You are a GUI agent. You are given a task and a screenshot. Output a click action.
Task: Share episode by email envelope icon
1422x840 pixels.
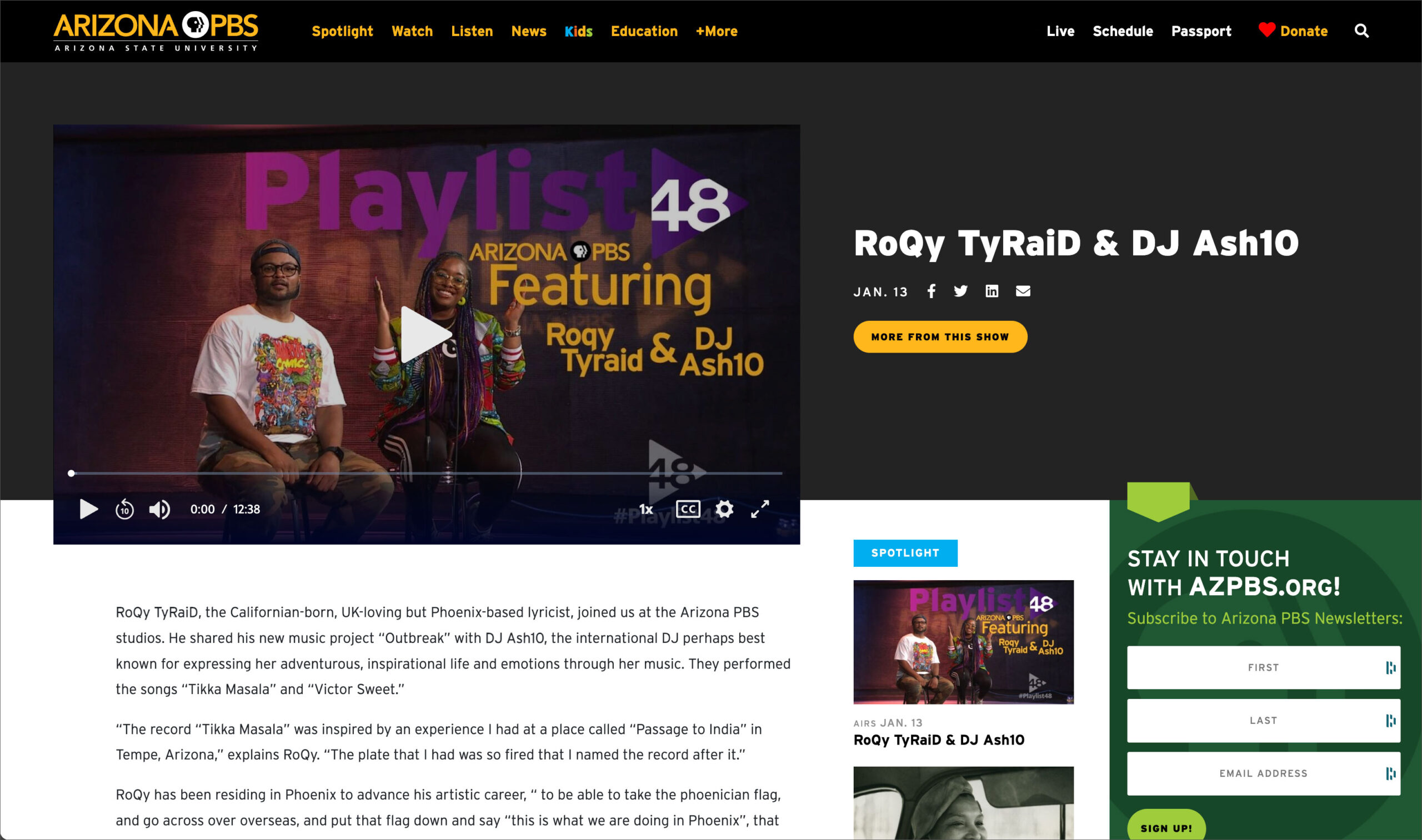(1023, 291)
